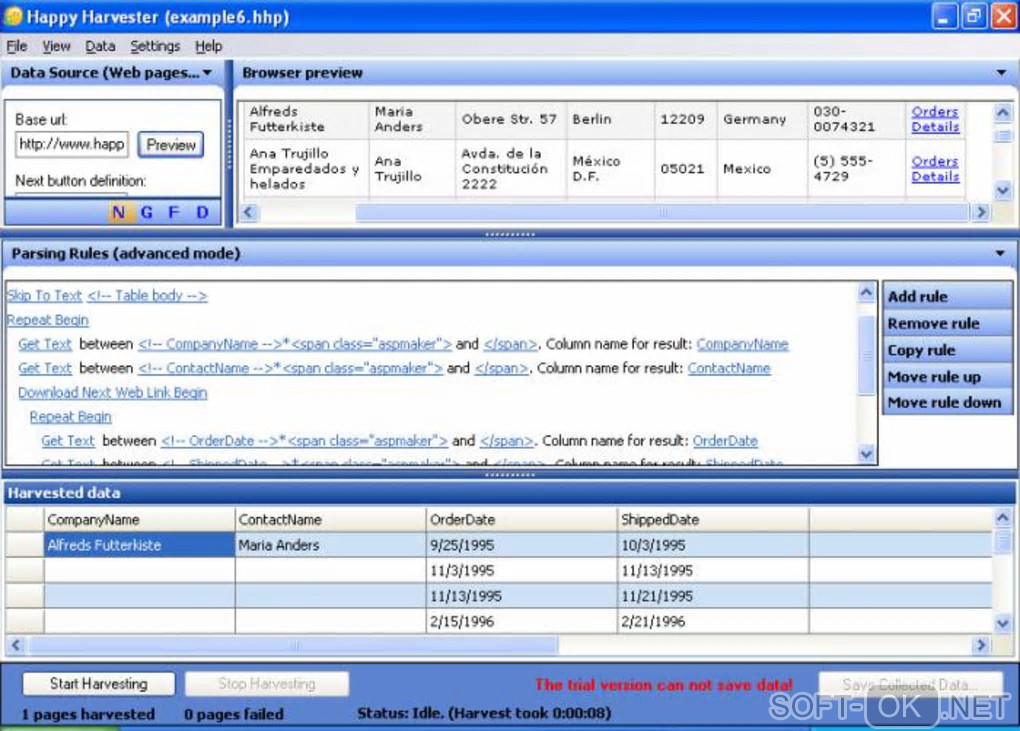Expand the Data Source dropdown arrow
The image size is (1020, 731).
(208, 73)
